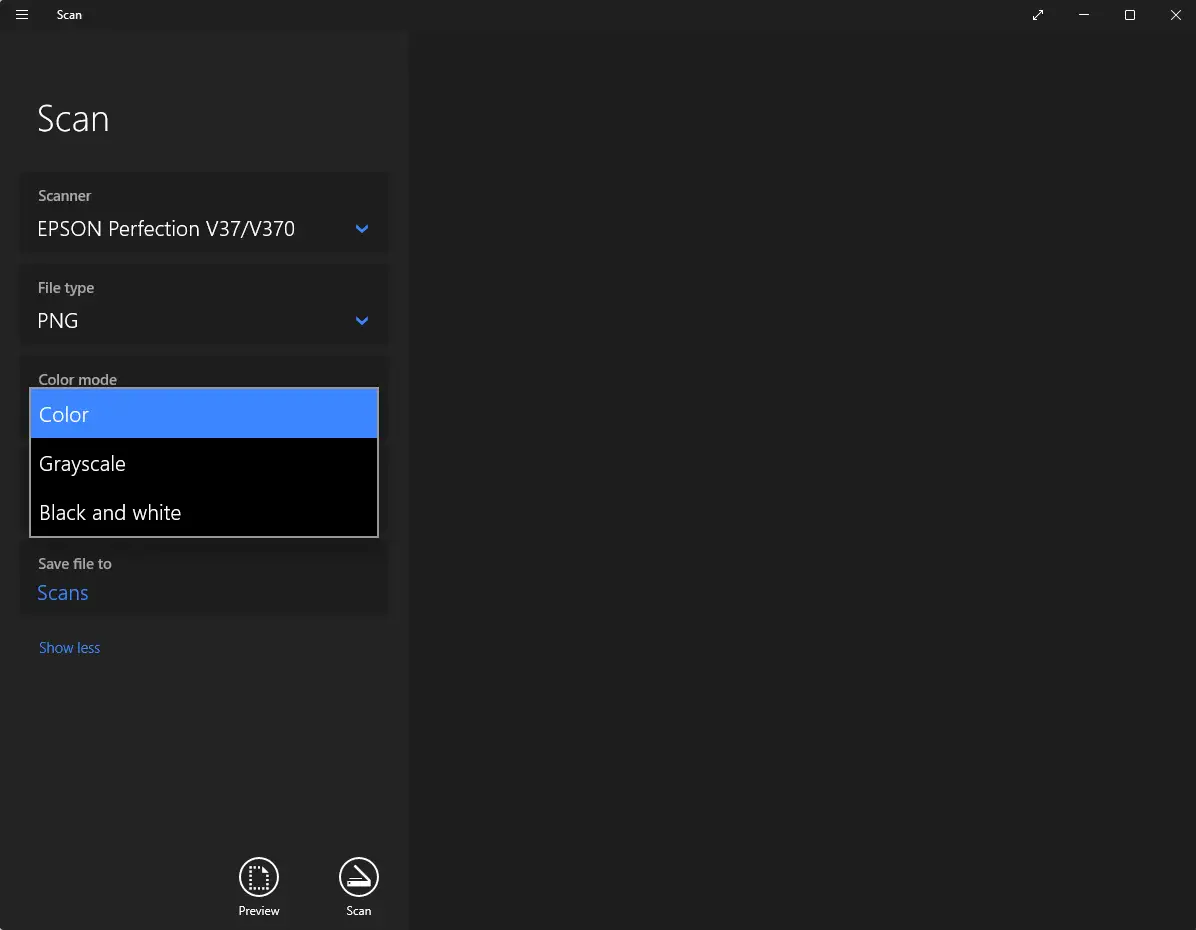Minimize the Scan app window
The height and width of the screenshot is (930, 1196).
(1084, 15)
